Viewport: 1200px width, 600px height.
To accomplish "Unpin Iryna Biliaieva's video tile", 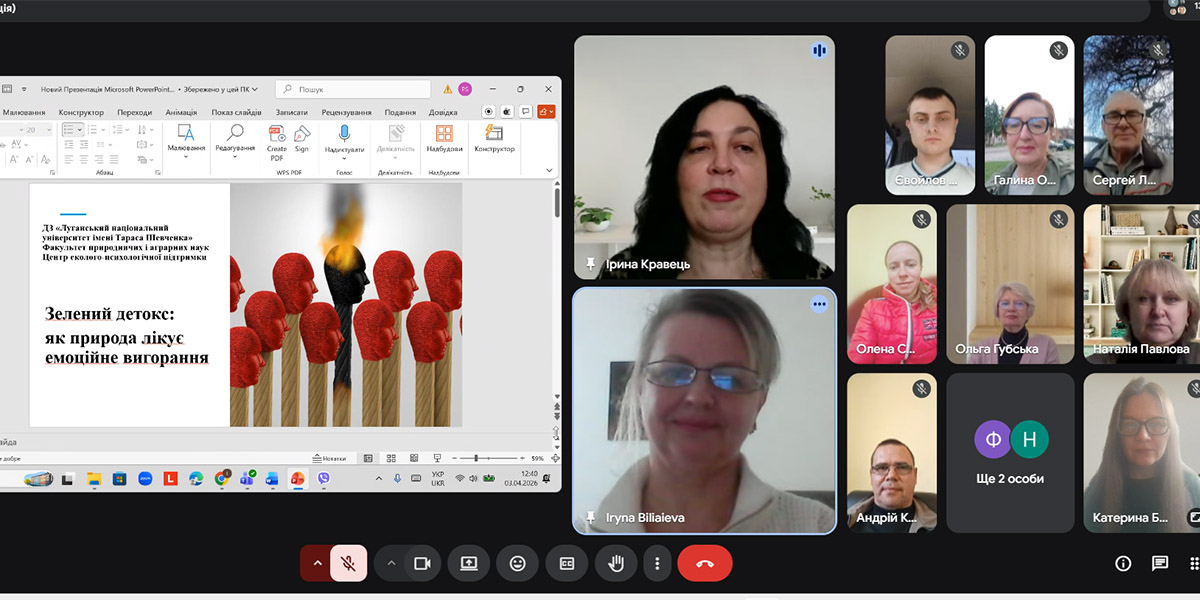I will [590, 517].
